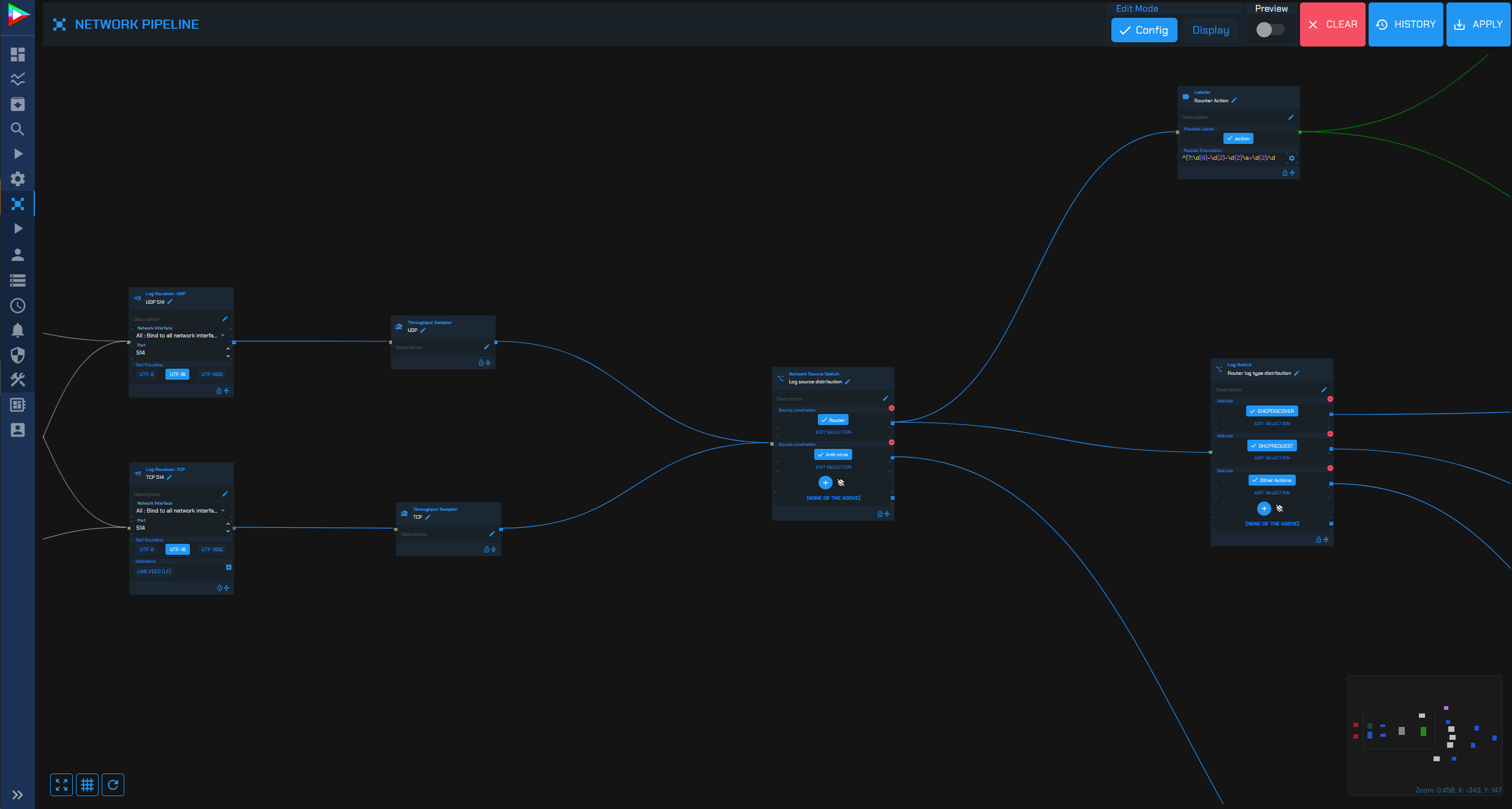Open the notifications bell in the sidebar

(x=18, y=330)
